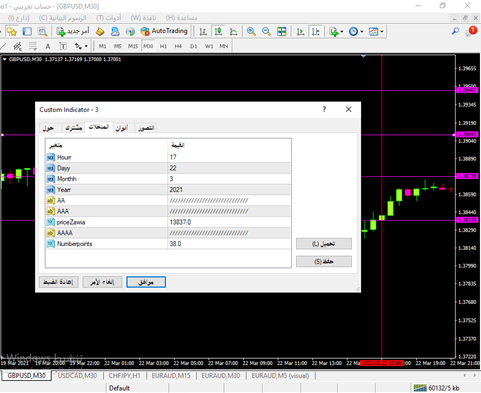This screenshot has height=393, width=481.
Task: Expand the periodicity clock dropdown arrow
Action: (x=362, y=32)
